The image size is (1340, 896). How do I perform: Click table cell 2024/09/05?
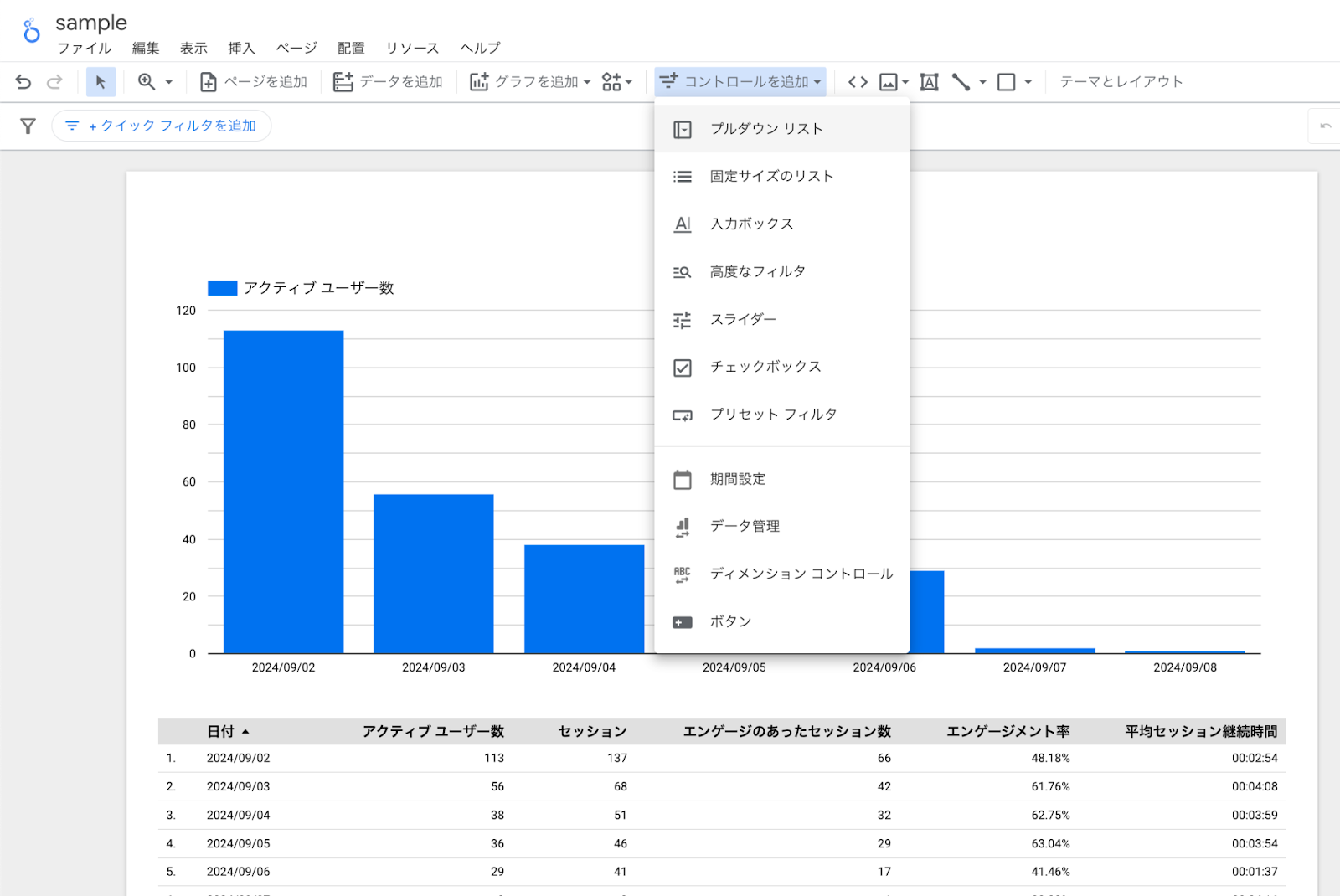point(239,844)
